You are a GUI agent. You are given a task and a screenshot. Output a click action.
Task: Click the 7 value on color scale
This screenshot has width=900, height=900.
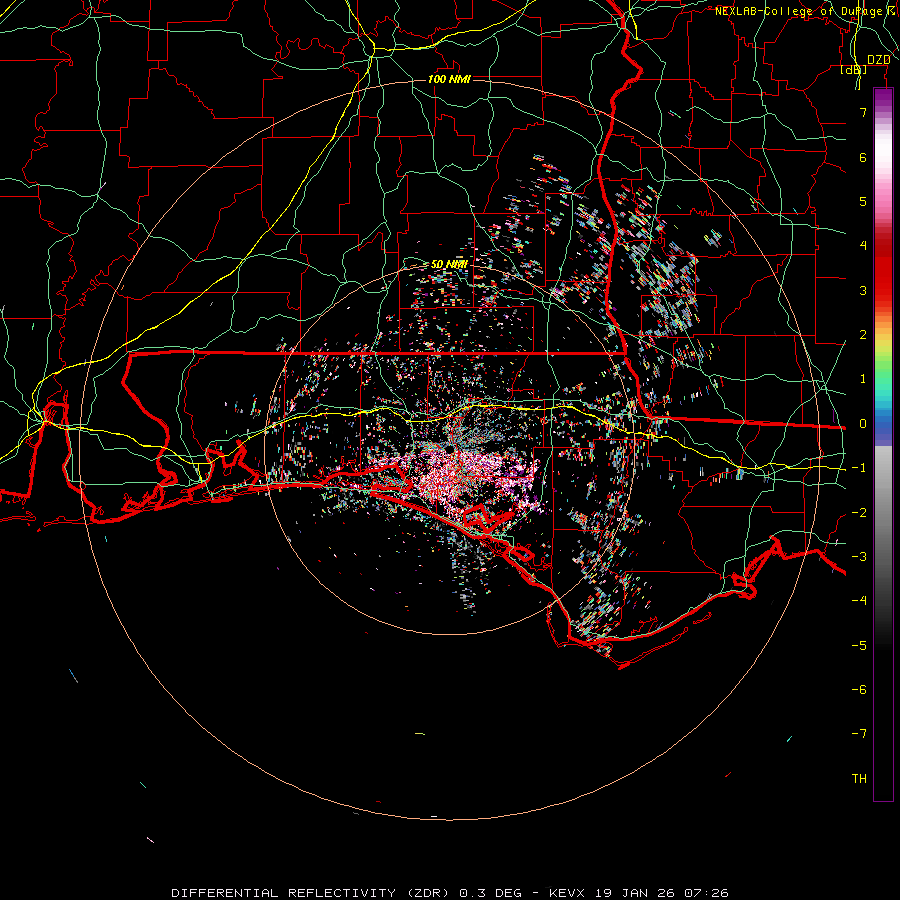863,112
